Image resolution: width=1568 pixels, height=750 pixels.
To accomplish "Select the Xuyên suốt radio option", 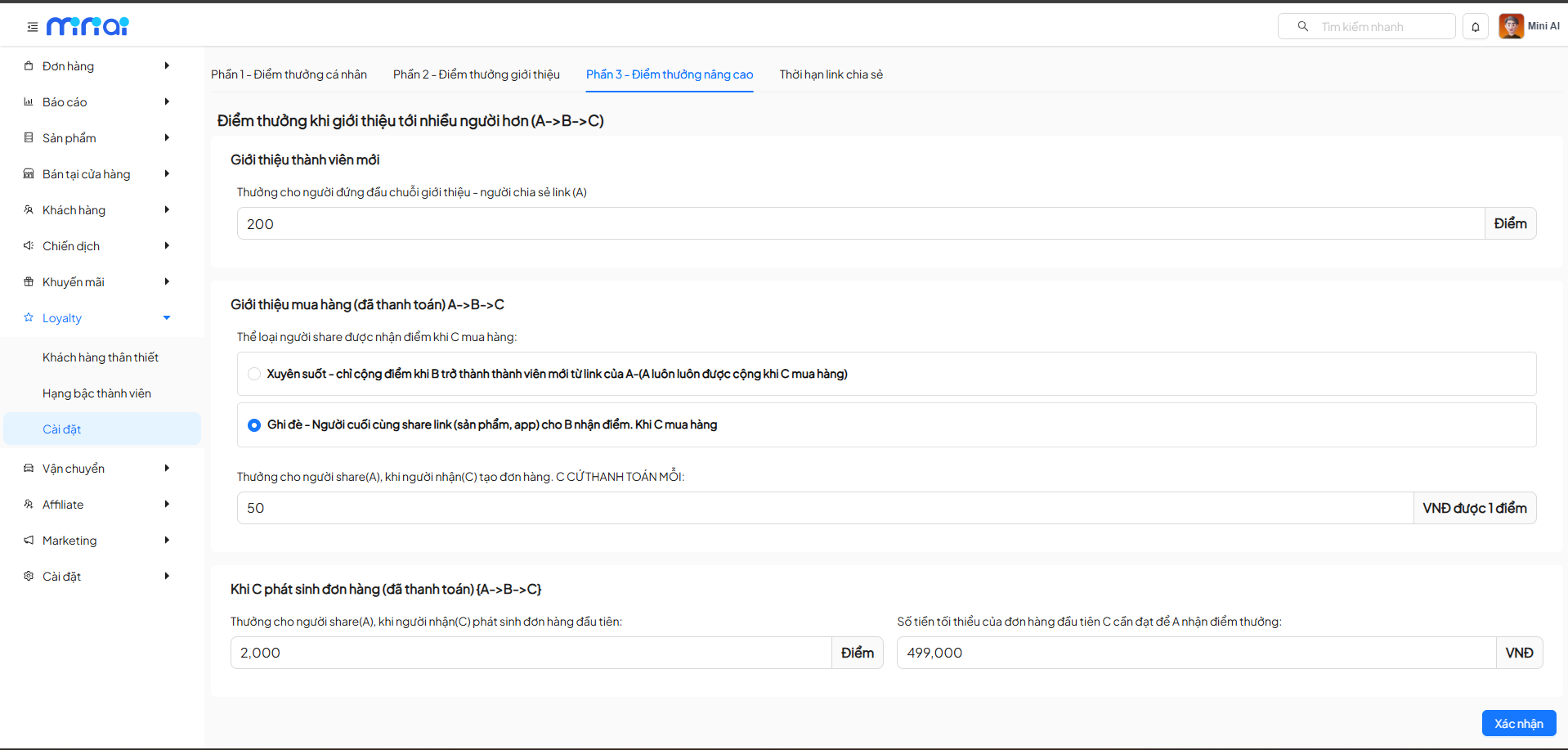I will (x=254, y=374).
